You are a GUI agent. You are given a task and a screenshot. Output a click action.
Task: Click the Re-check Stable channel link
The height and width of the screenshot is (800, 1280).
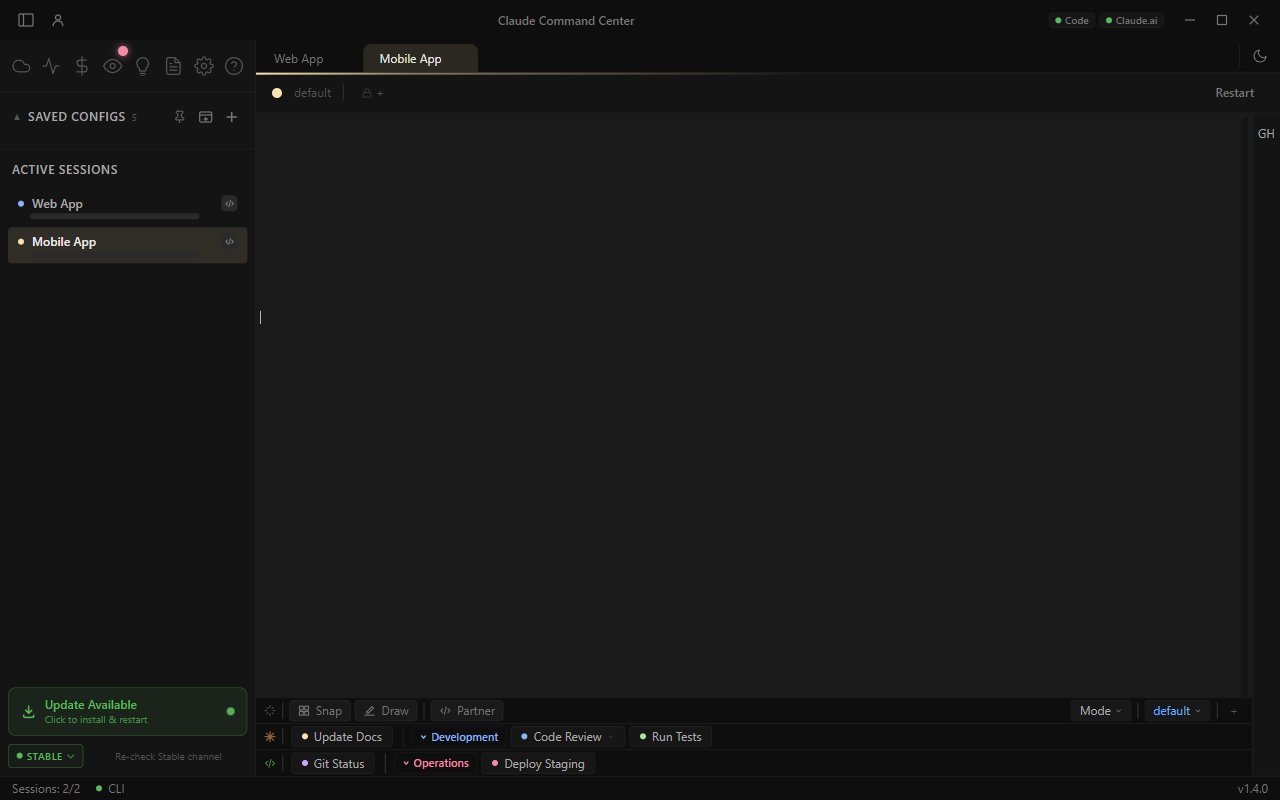168,757
